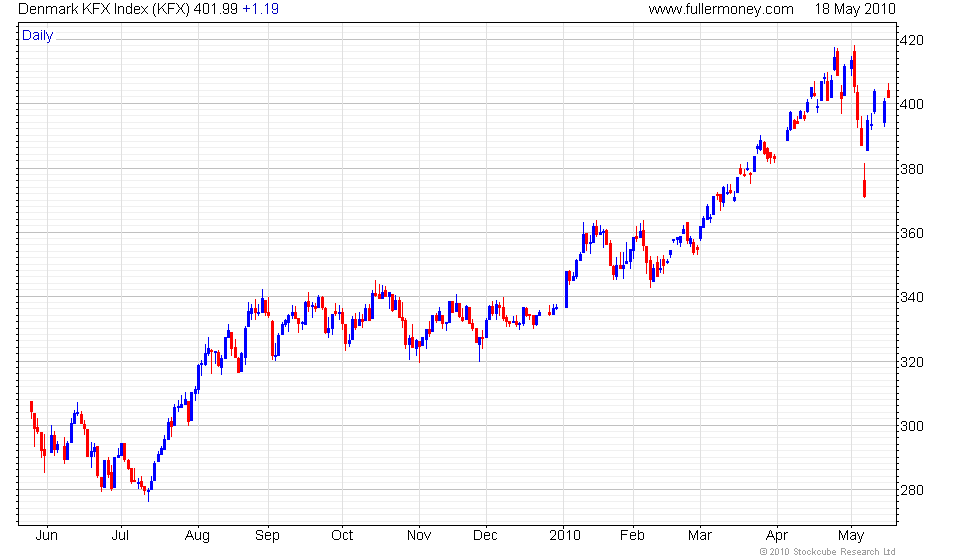This screenshot has width=980, height=560.
Task: Click the 'Jun' month axis label
Action: point(47,536)
